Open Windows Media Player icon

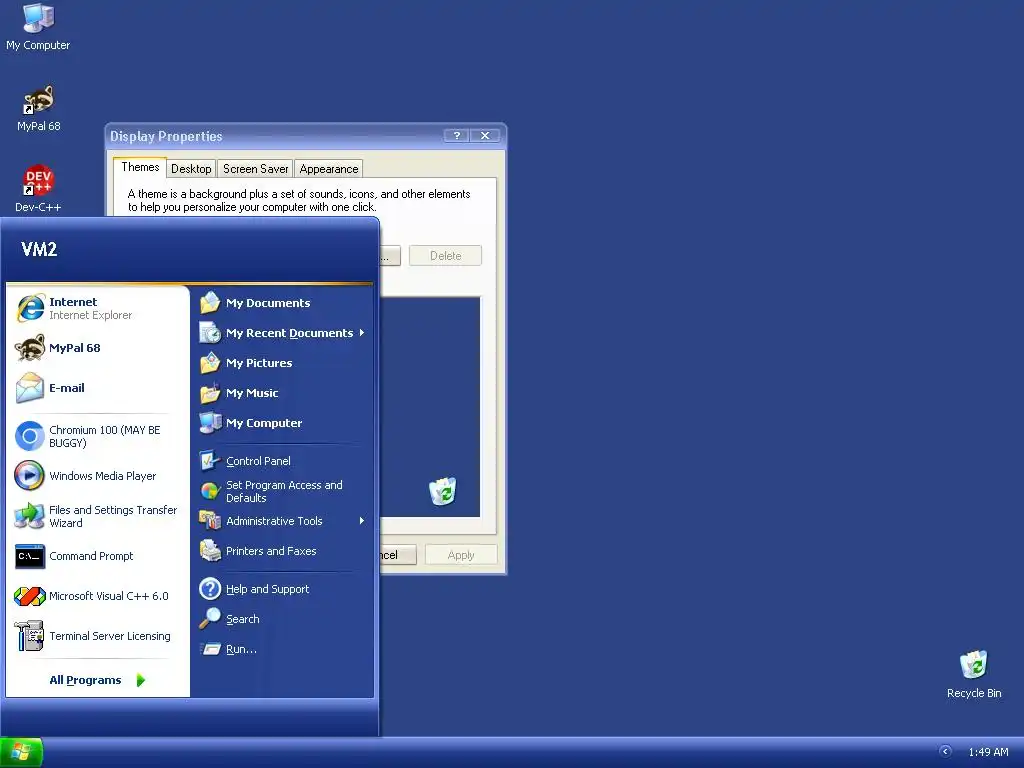click(30, 476)
